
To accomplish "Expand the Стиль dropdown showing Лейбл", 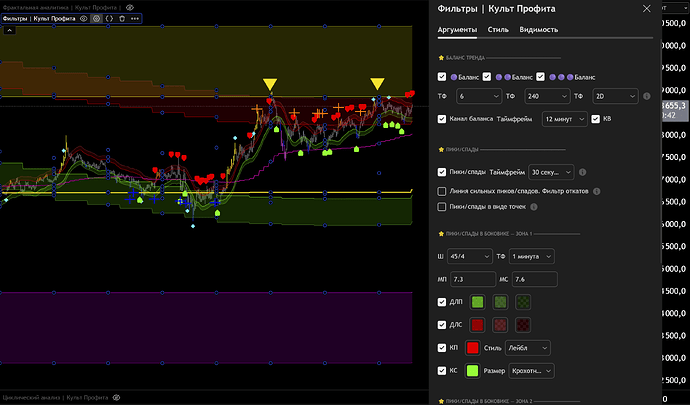I will click(x=527, y=347).
